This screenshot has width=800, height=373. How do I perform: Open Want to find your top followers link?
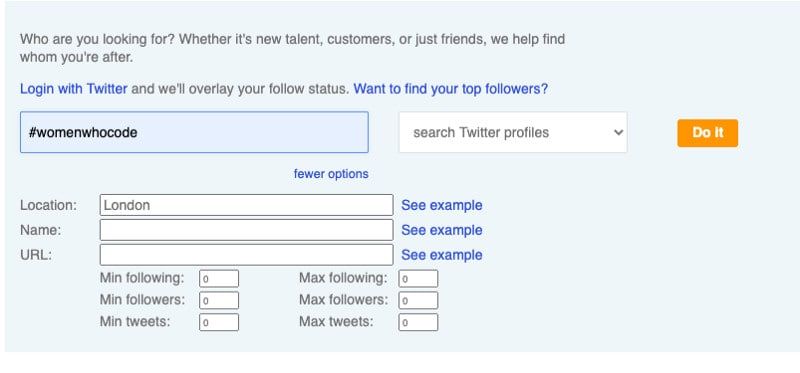[451, 89]
